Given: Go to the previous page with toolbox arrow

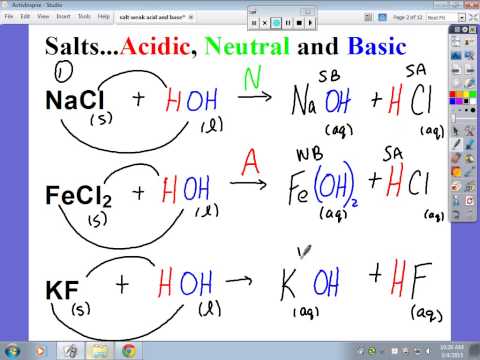Looking at the screenshot, I should (x=456, y=69).
